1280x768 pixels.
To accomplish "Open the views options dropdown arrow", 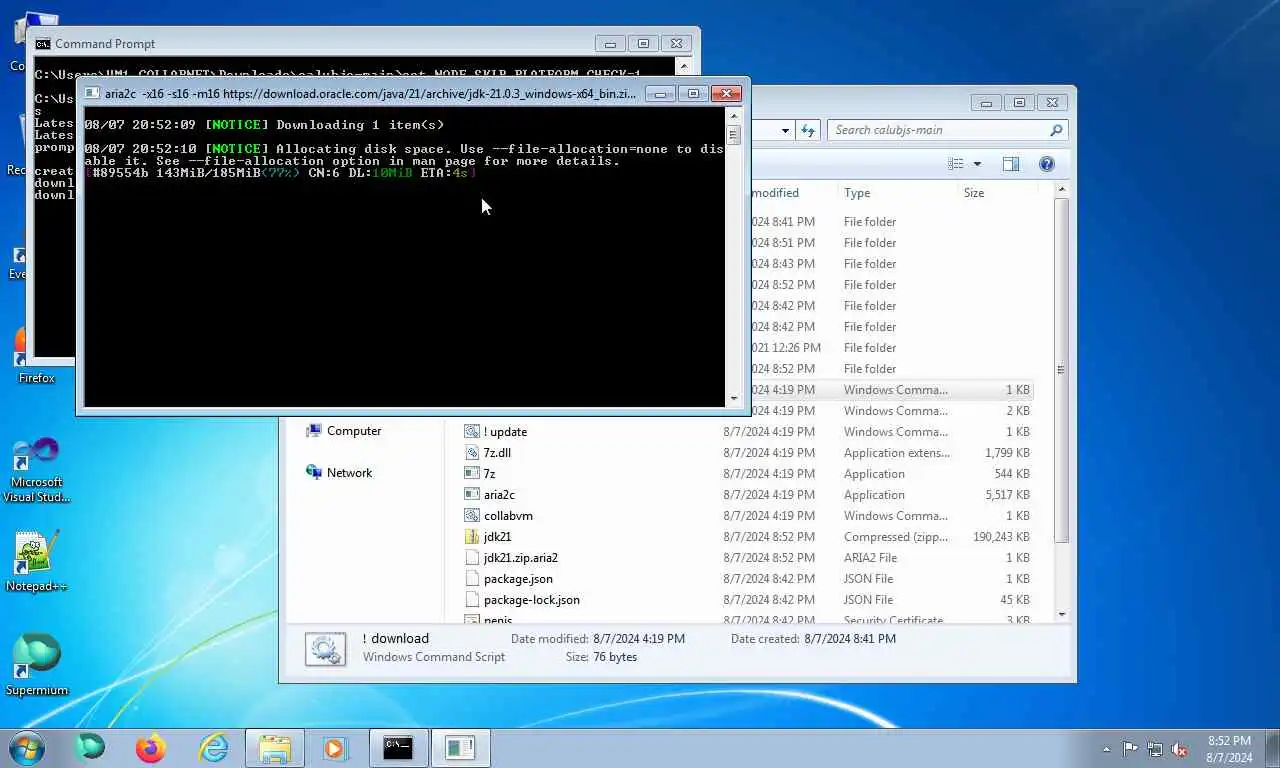I will tap(977, 164).
